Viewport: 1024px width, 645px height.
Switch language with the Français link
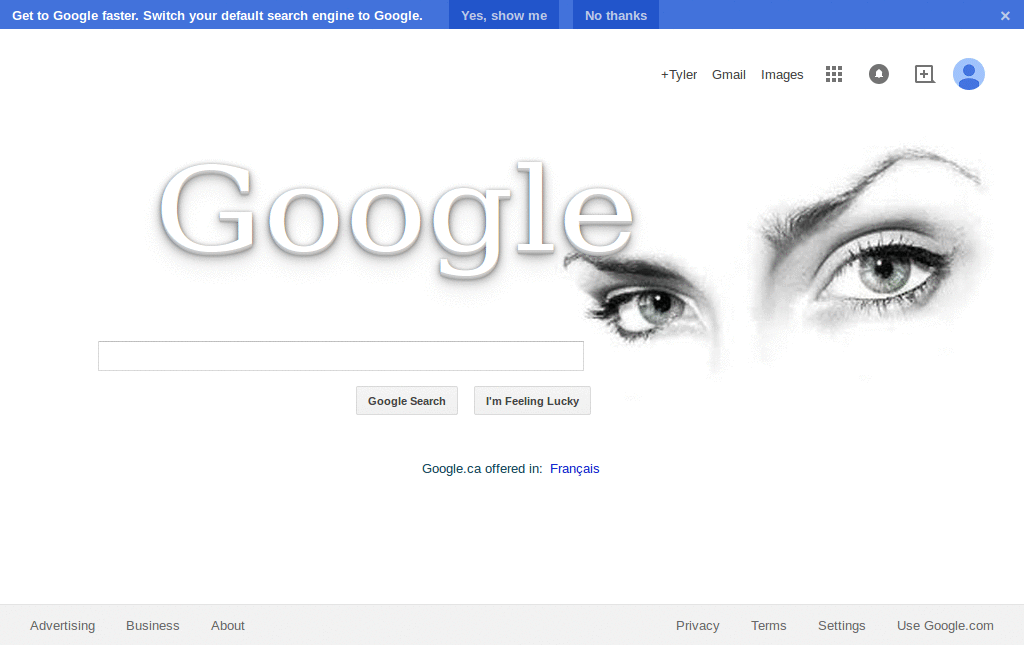pos(575,469)
